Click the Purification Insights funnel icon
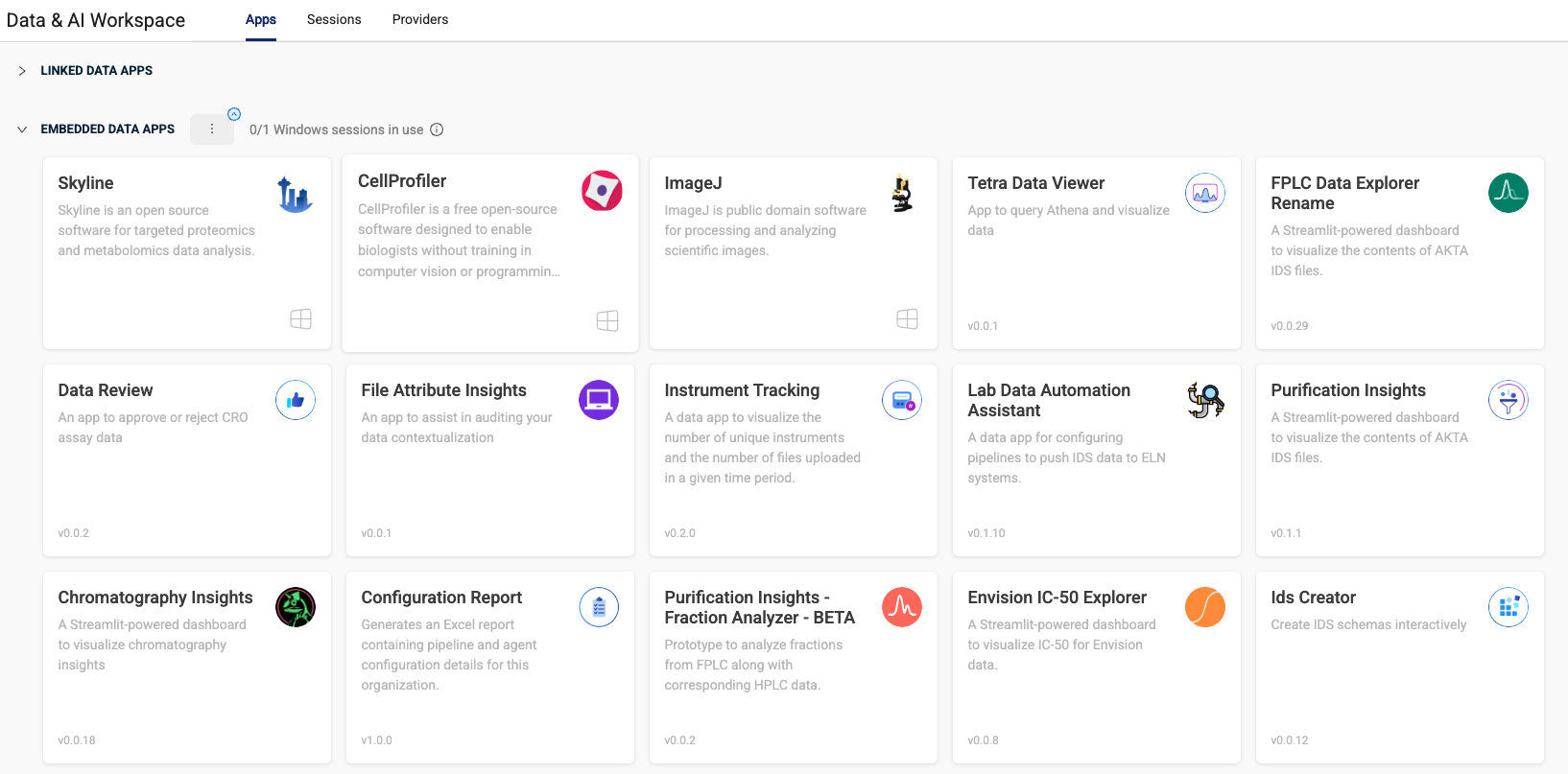 [1509, 400]
